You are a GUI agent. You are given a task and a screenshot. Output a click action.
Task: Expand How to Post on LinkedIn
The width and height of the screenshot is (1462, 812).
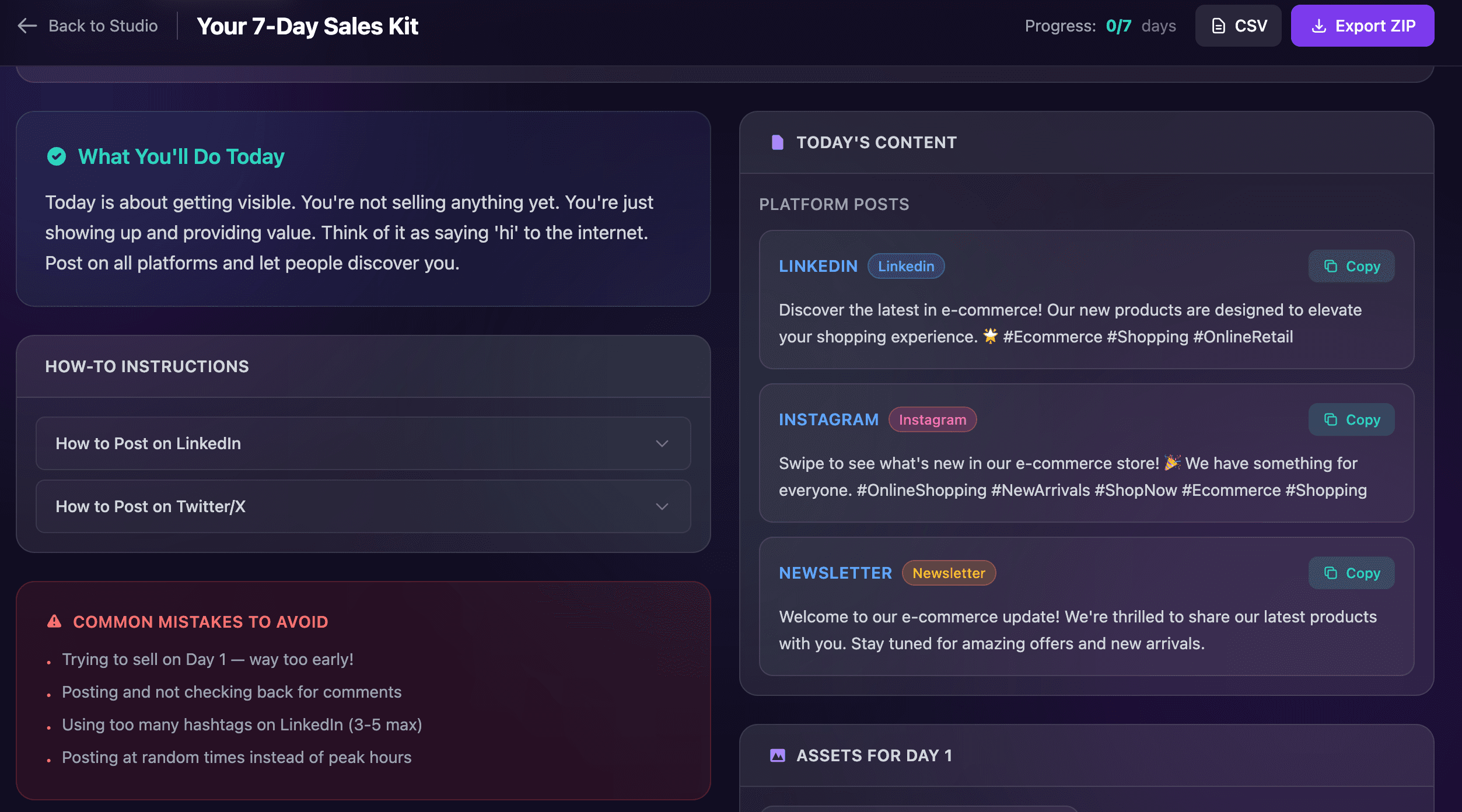(x=363, y=443)
